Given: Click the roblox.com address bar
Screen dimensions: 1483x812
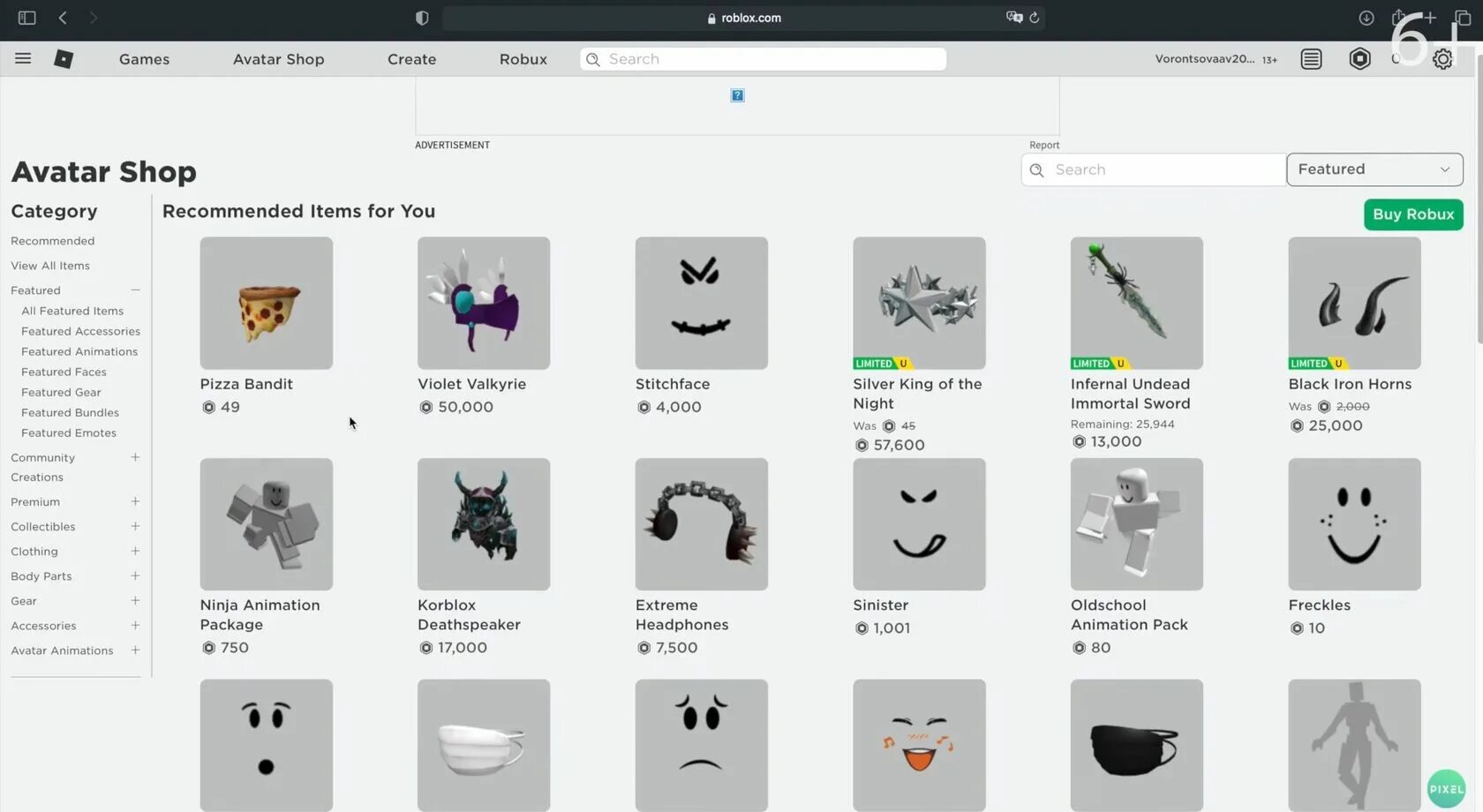Looking at the screenshot, I should [x=743, y=18].
